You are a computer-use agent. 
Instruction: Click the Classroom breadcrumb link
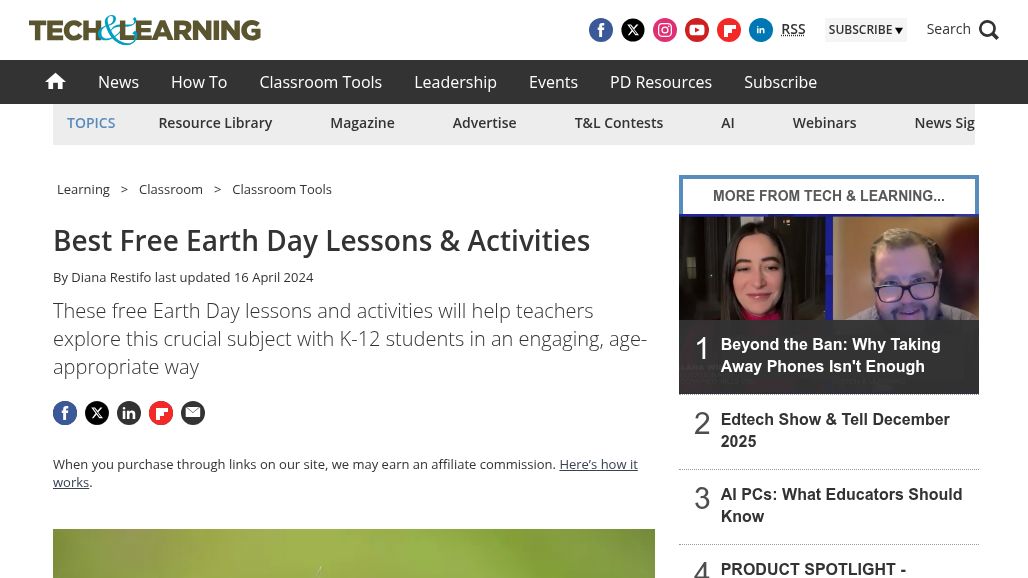pyautogui.click(x=171, y=189)
